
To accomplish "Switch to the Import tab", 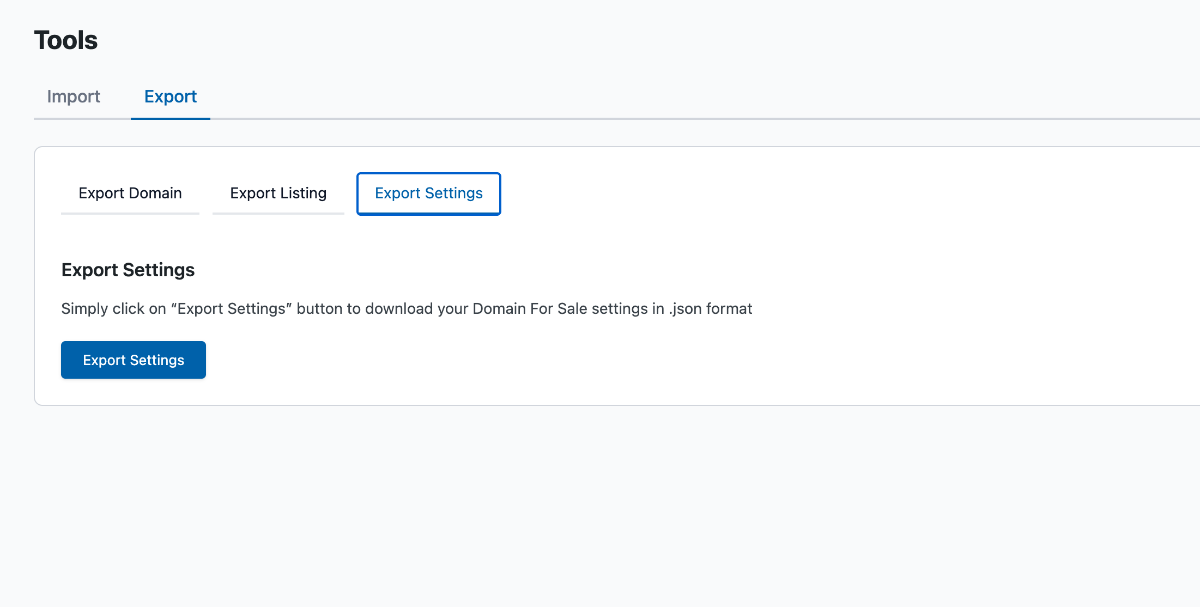I will 74,97.
